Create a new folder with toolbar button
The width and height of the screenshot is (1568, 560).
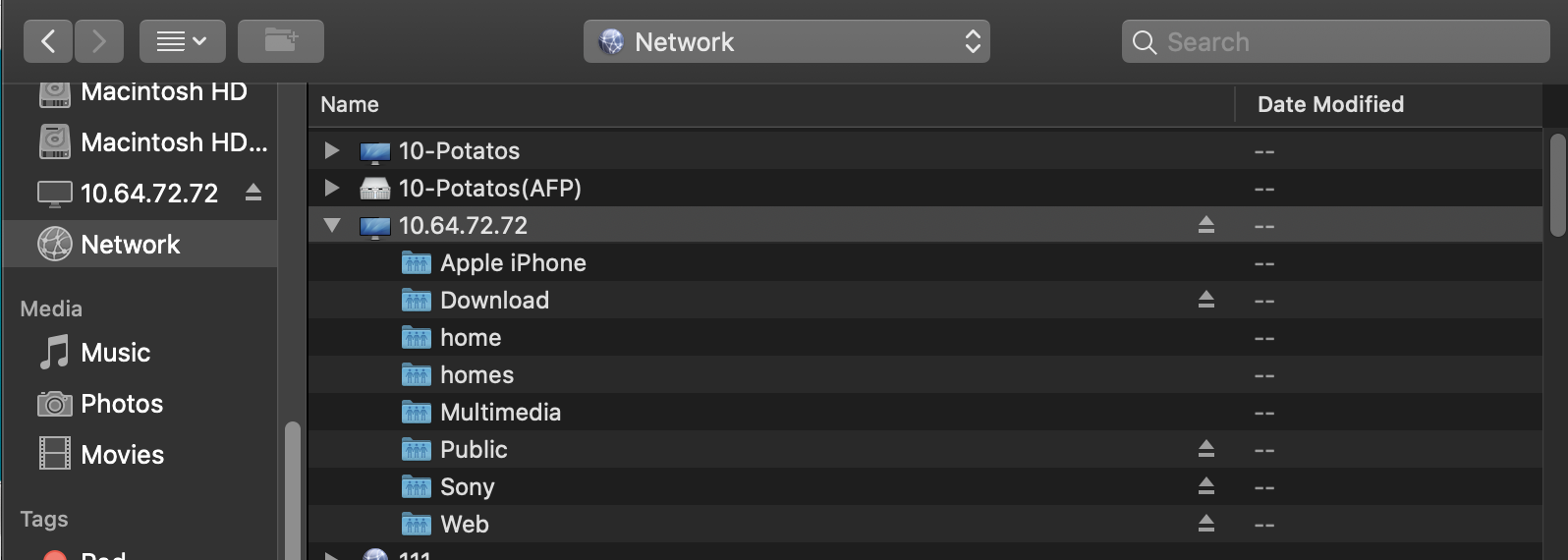[280, 41]
